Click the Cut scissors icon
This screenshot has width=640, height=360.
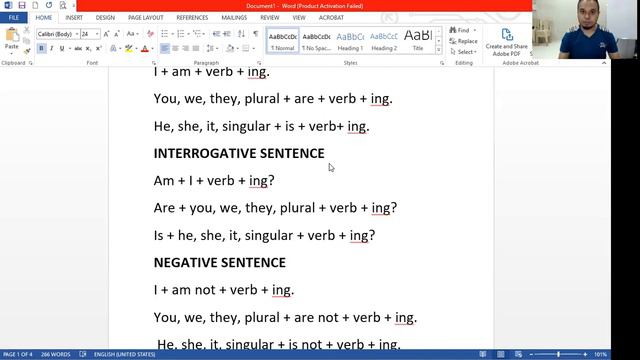(27, 30)
